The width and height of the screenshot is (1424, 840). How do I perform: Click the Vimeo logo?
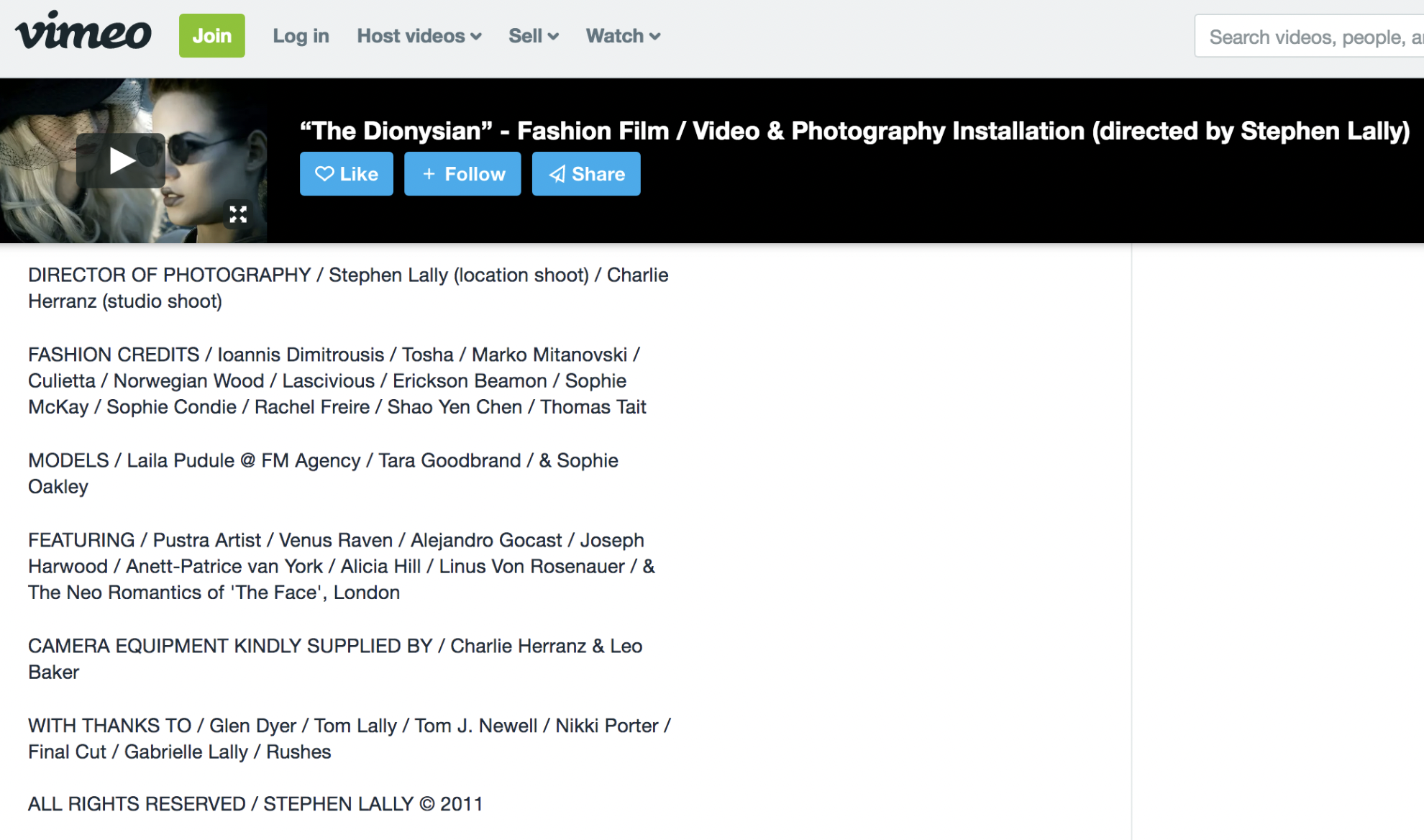83,32
